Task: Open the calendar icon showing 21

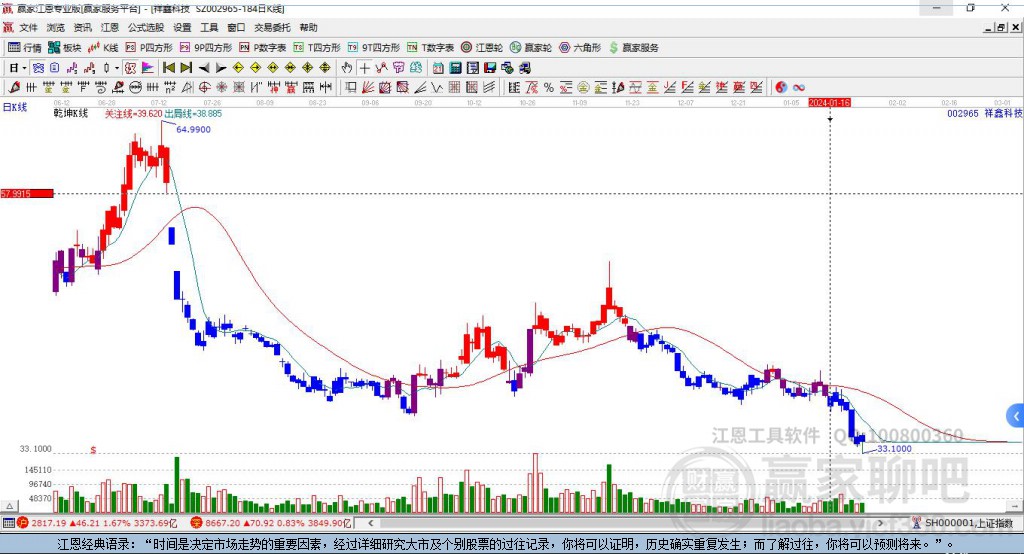Action: click(x=438, y=67)
